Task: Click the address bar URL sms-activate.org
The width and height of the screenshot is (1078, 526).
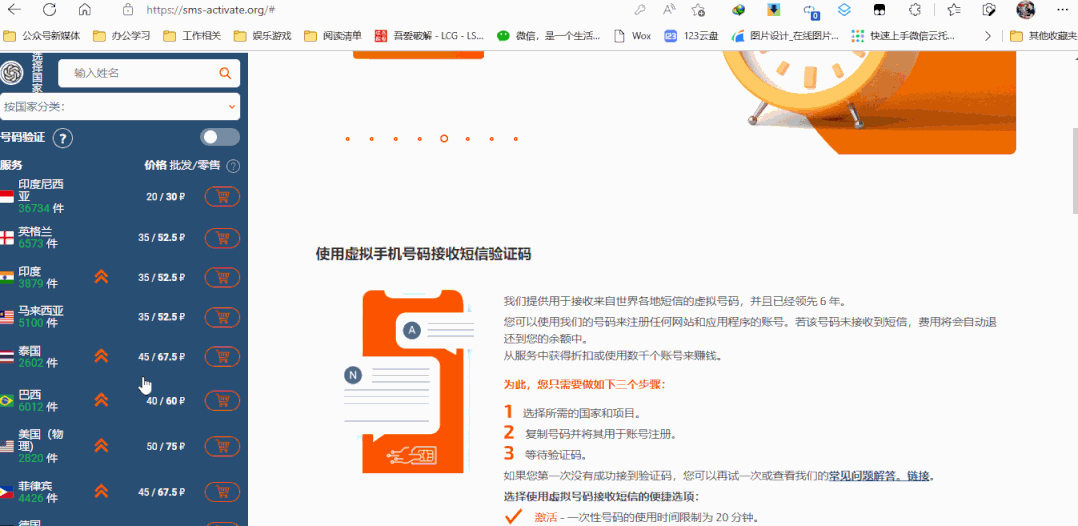Action: tap(211, 10)
